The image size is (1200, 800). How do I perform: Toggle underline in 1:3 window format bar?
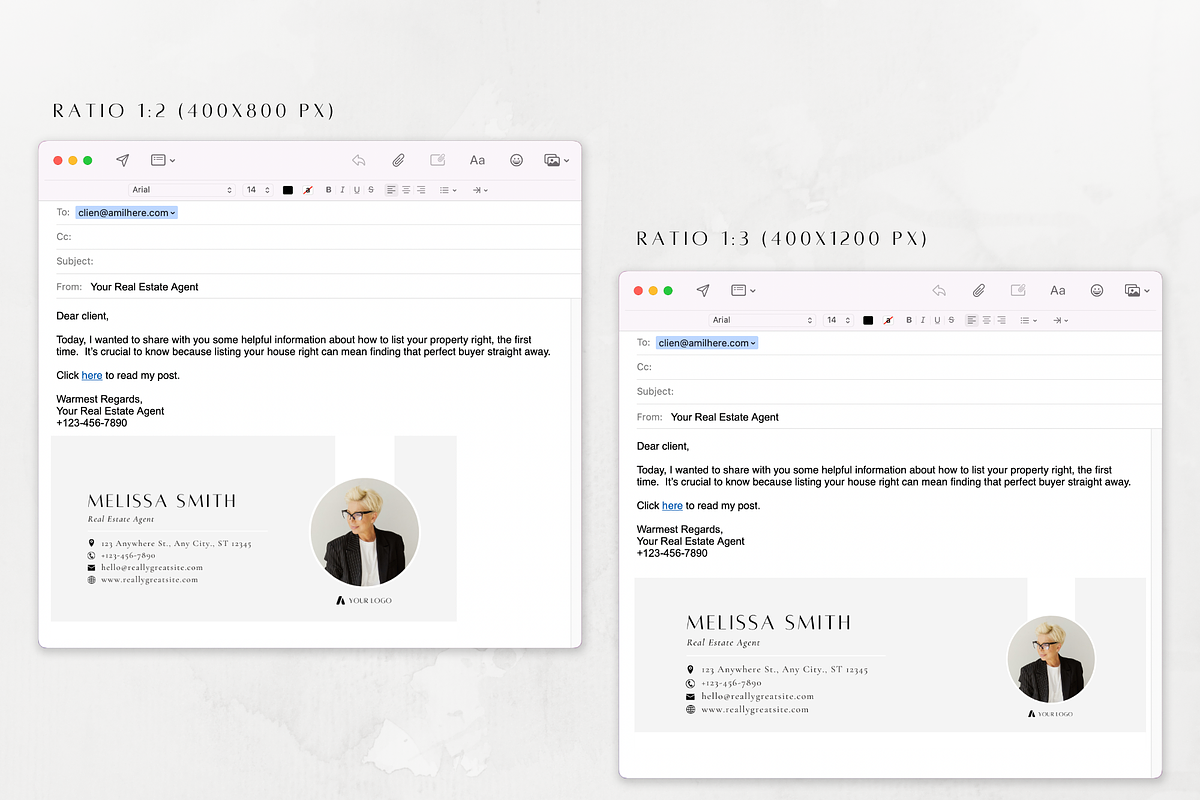937,320
